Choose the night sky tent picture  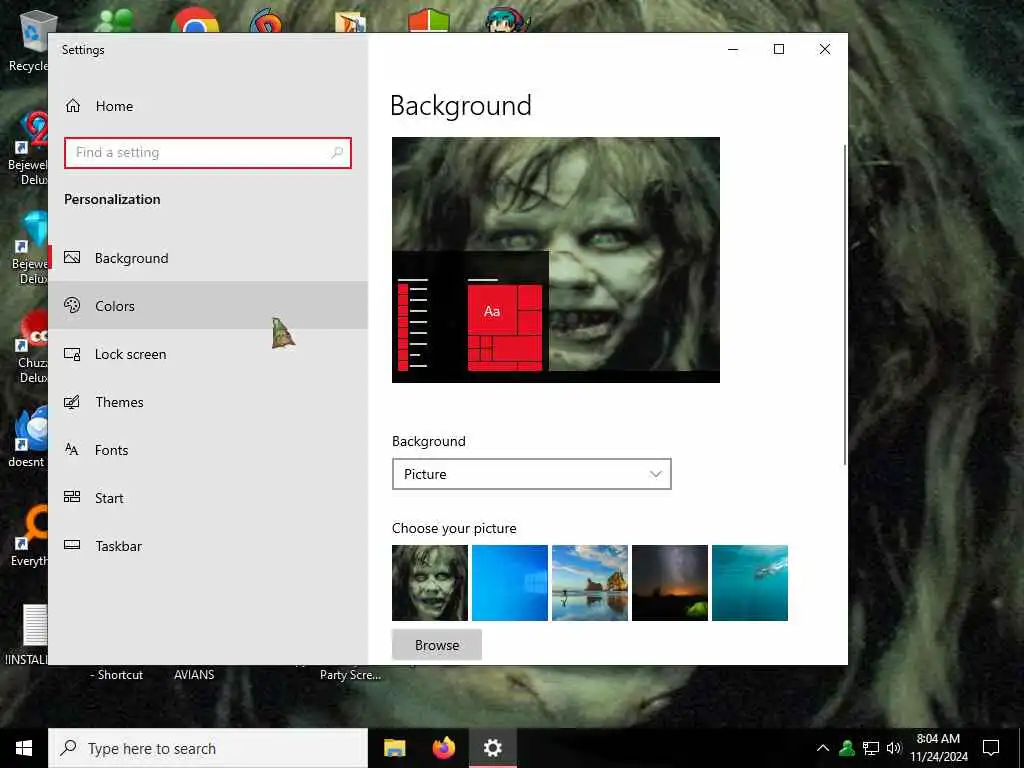[x=670, y=583]
